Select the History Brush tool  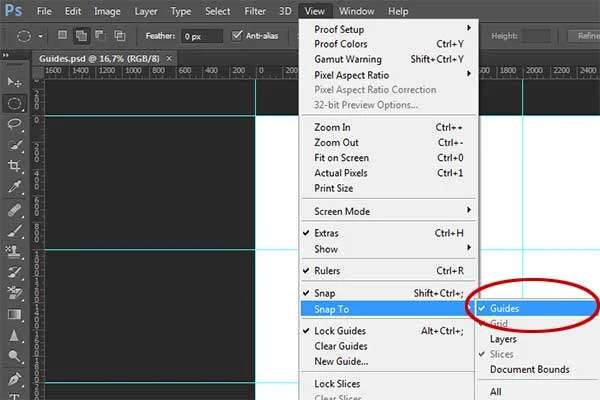pos(15,273)
